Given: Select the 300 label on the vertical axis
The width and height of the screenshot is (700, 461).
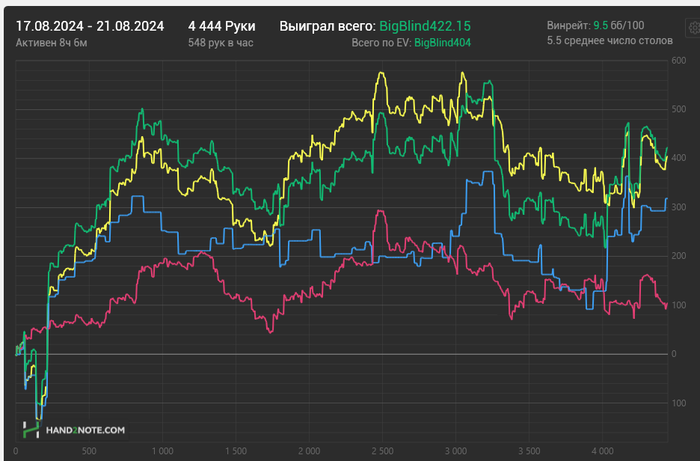Looking at the screenshot, I should (x=679, y=207).
